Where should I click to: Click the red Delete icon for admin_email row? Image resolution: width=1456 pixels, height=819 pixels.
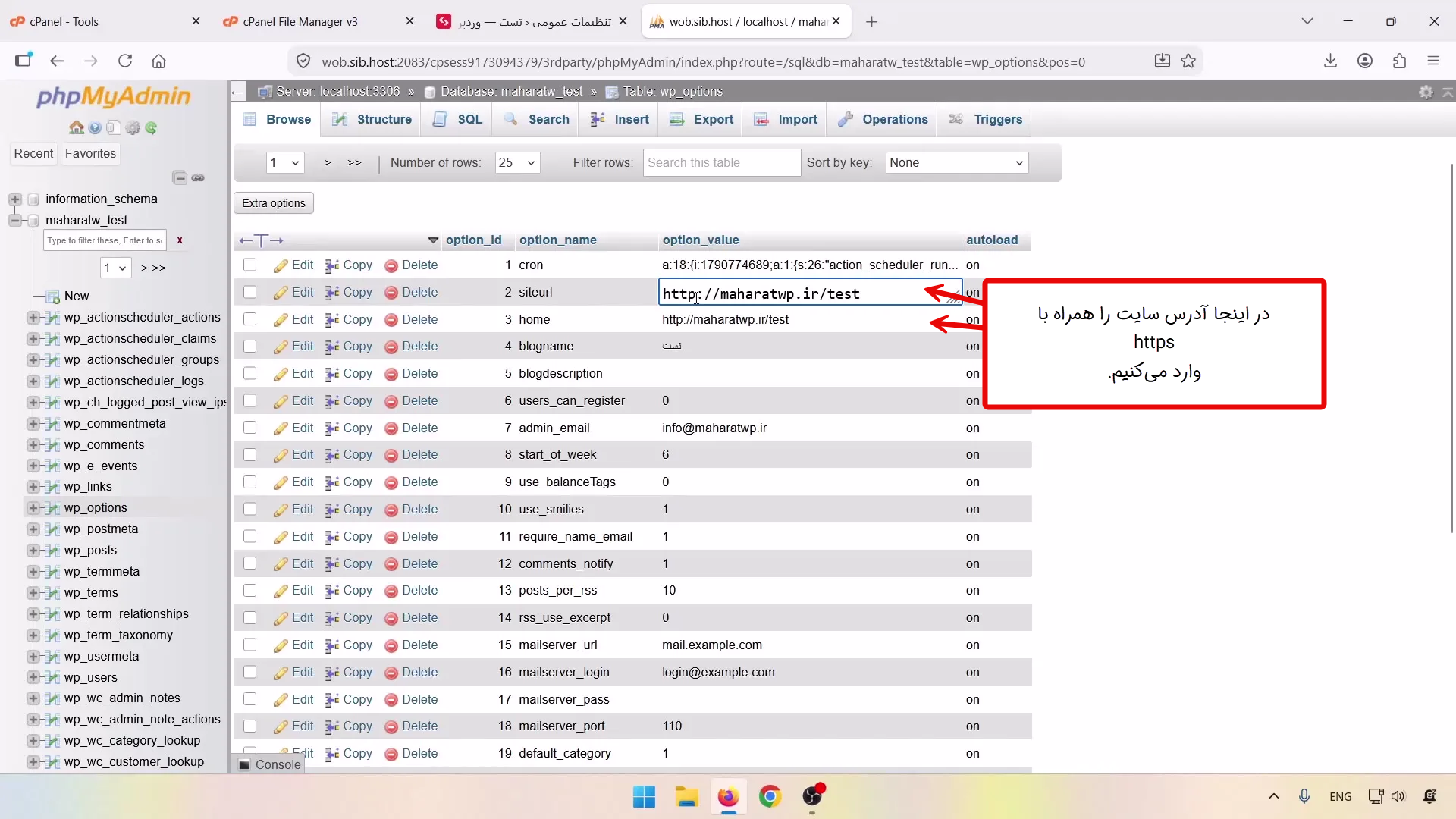pos(391,428)
